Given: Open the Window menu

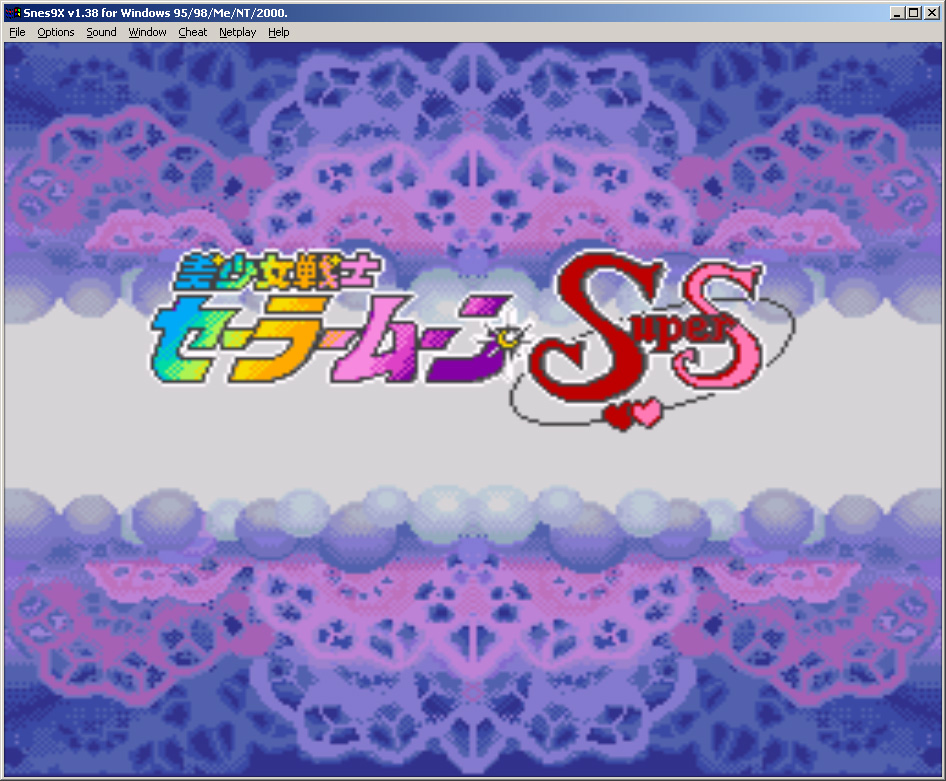Looking at the screenshot, I should (x=148, y=32).
